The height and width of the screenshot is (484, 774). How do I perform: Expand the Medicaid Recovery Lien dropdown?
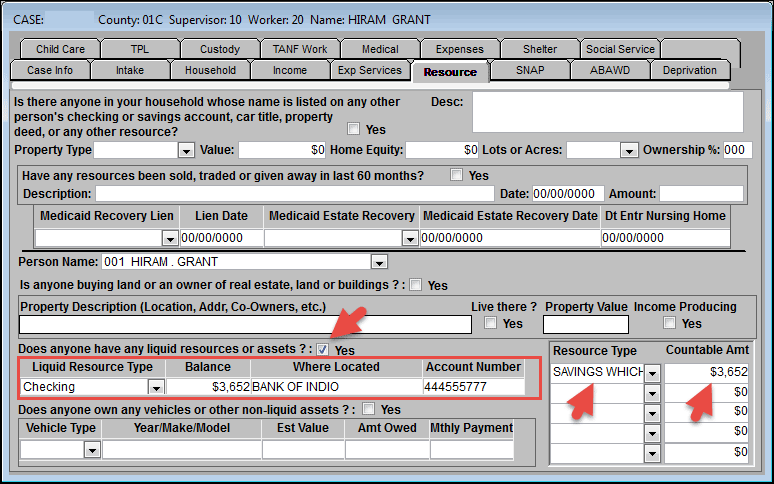(170, 239)
